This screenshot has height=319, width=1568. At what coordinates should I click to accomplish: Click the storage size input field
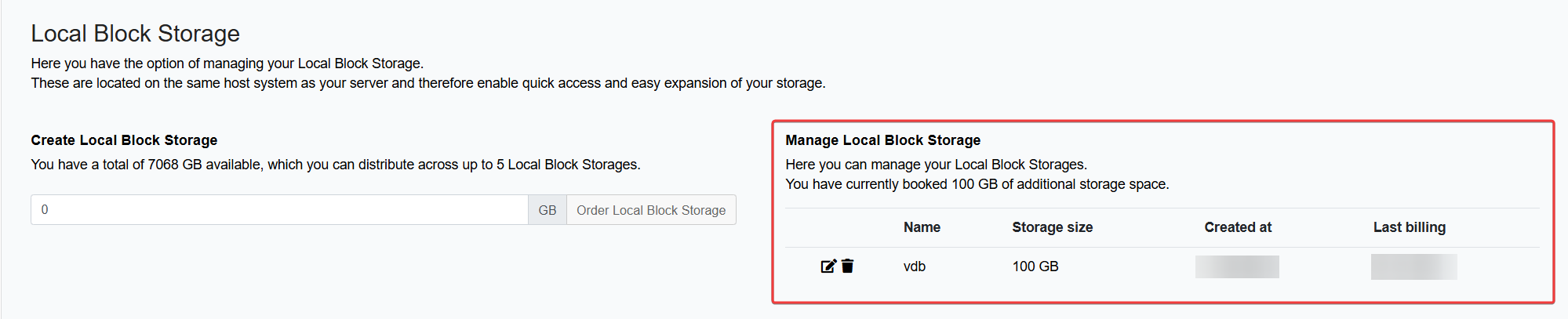coord(279,210)
